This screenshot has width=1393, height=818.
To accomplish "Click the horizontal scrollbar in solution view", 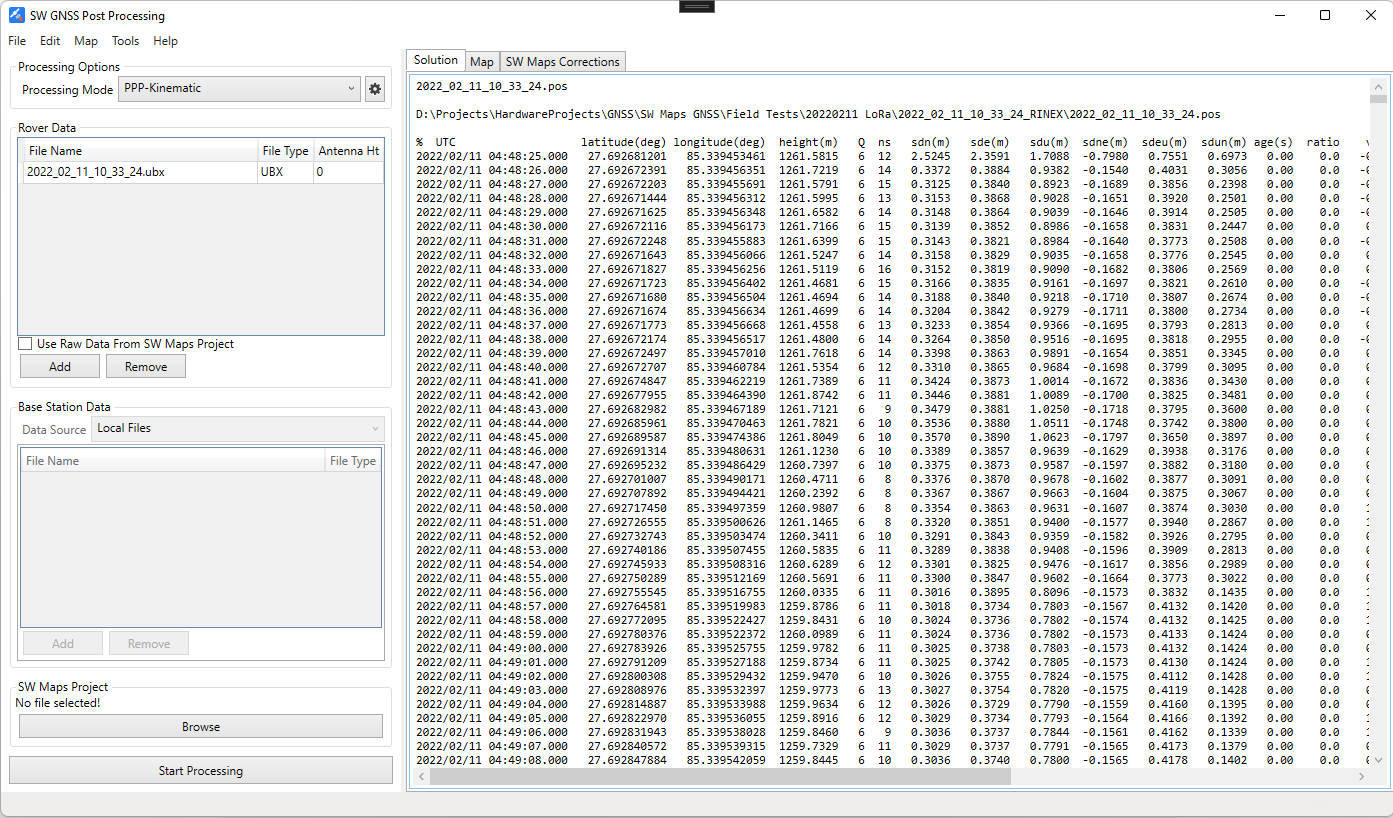I will point(720,776).
